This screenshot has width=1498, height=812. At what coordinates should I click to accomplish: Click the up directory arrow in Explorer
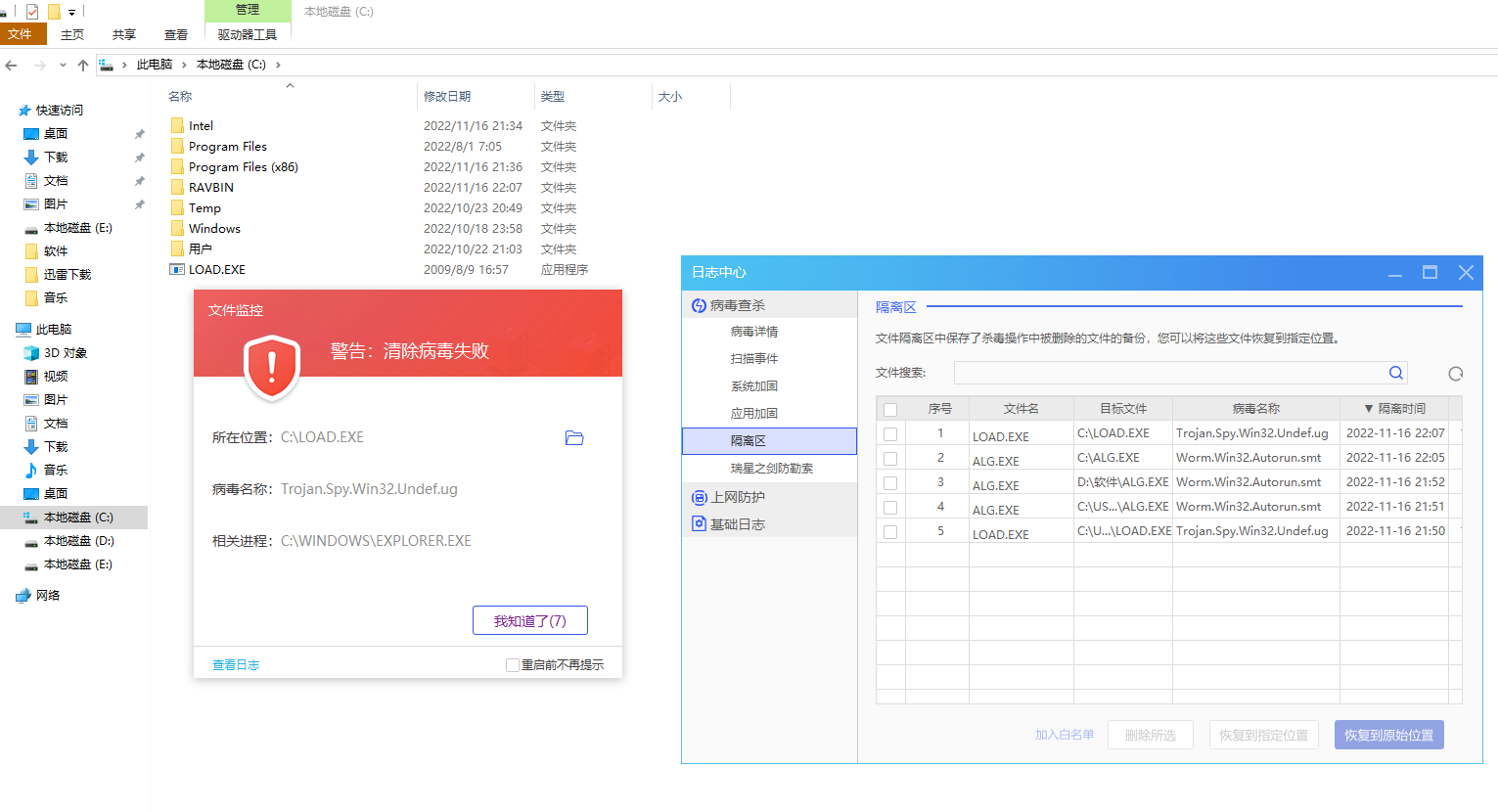(83, 66)
